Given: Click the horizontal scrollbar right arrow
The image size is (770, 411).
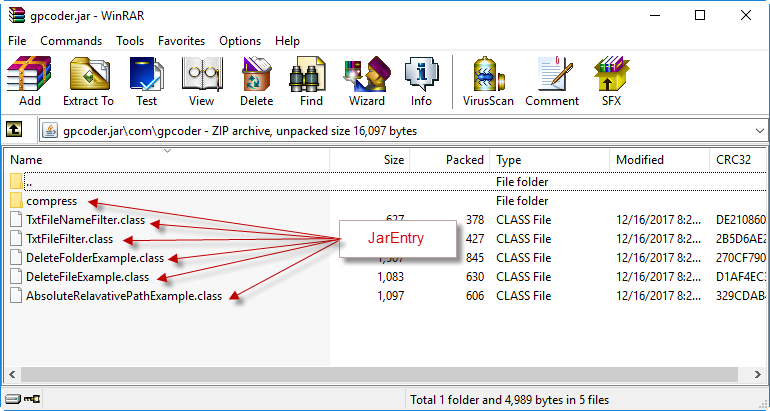Looking at the screenshot, I should pyautogui.click(x=747, y=375).
